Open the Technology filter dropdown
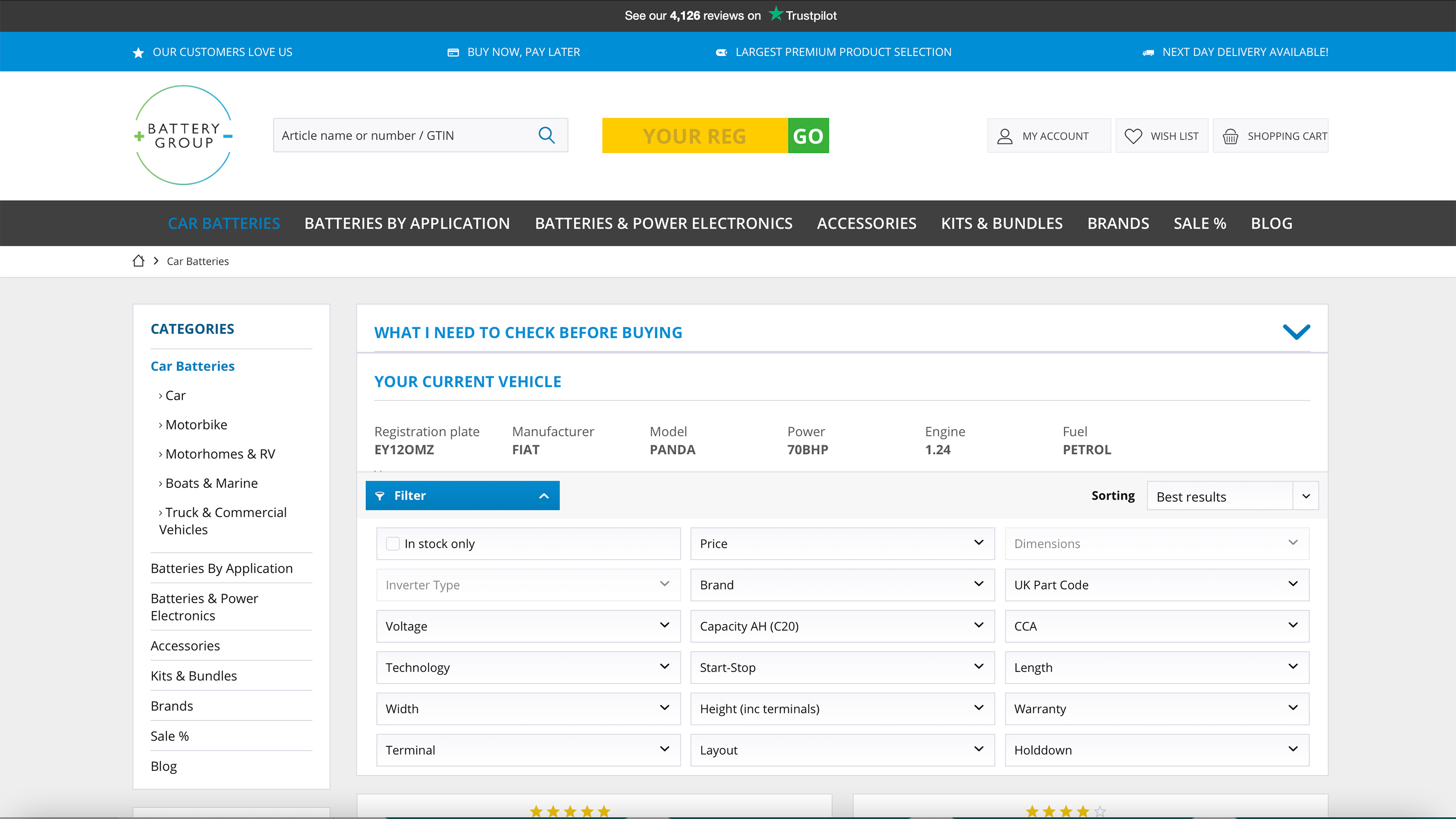The height and width of the screenshot is (819, 1456). click(x=528, y=667)
